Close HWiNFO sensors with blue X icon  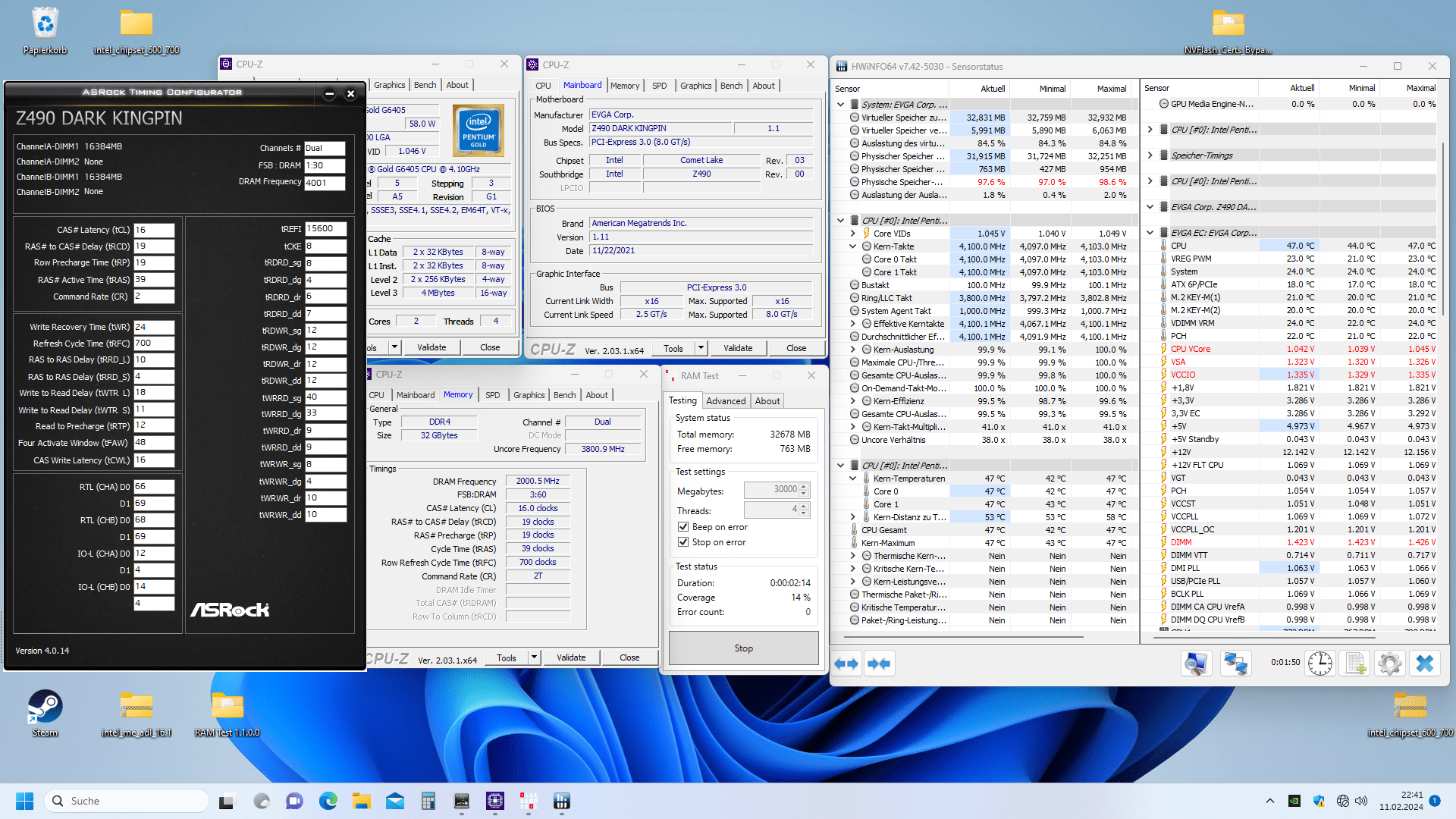pos(1425,664)
